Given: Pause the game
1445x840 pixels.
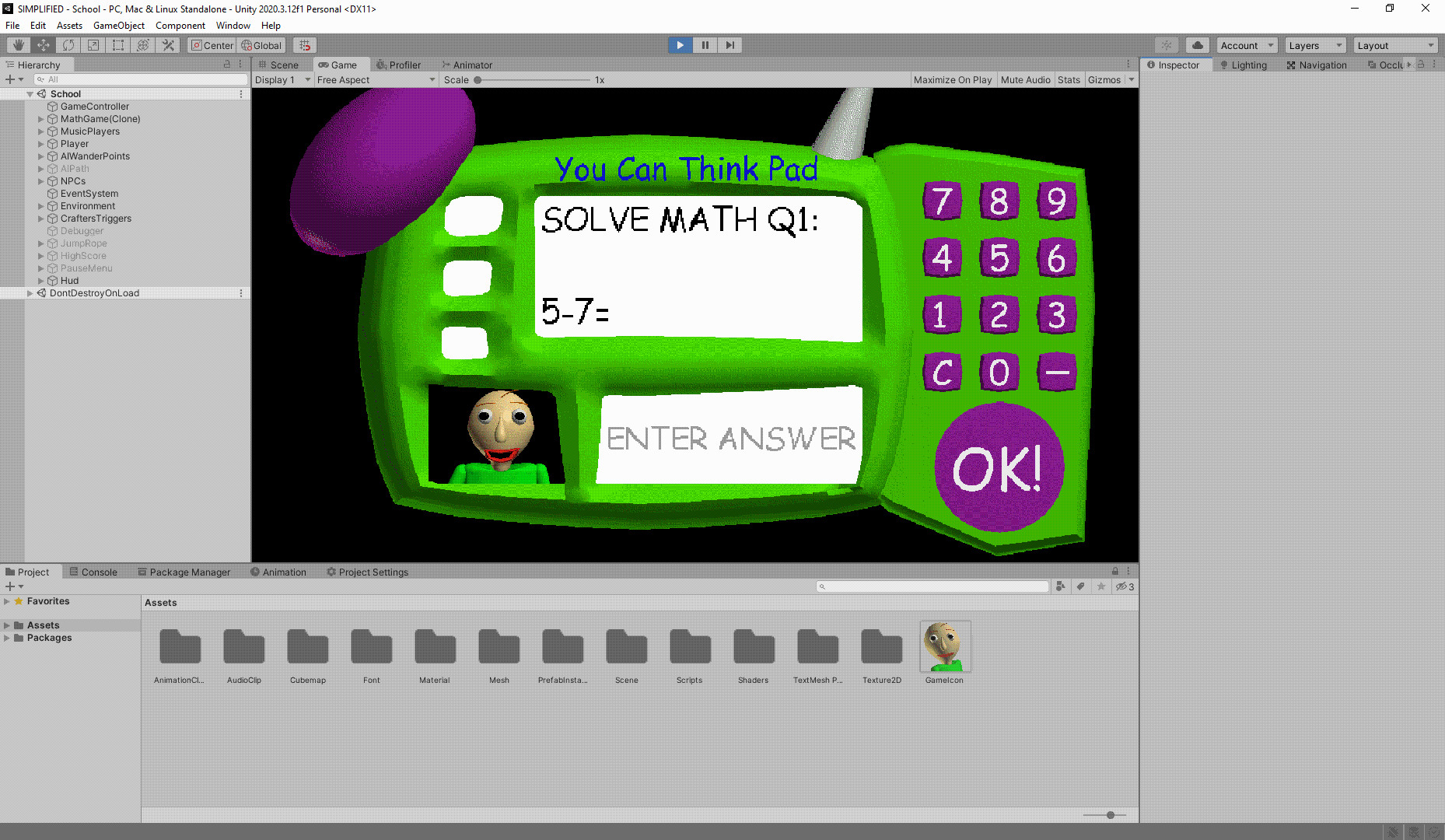Looking at the screenshot, I should click(x=705, y=45).
